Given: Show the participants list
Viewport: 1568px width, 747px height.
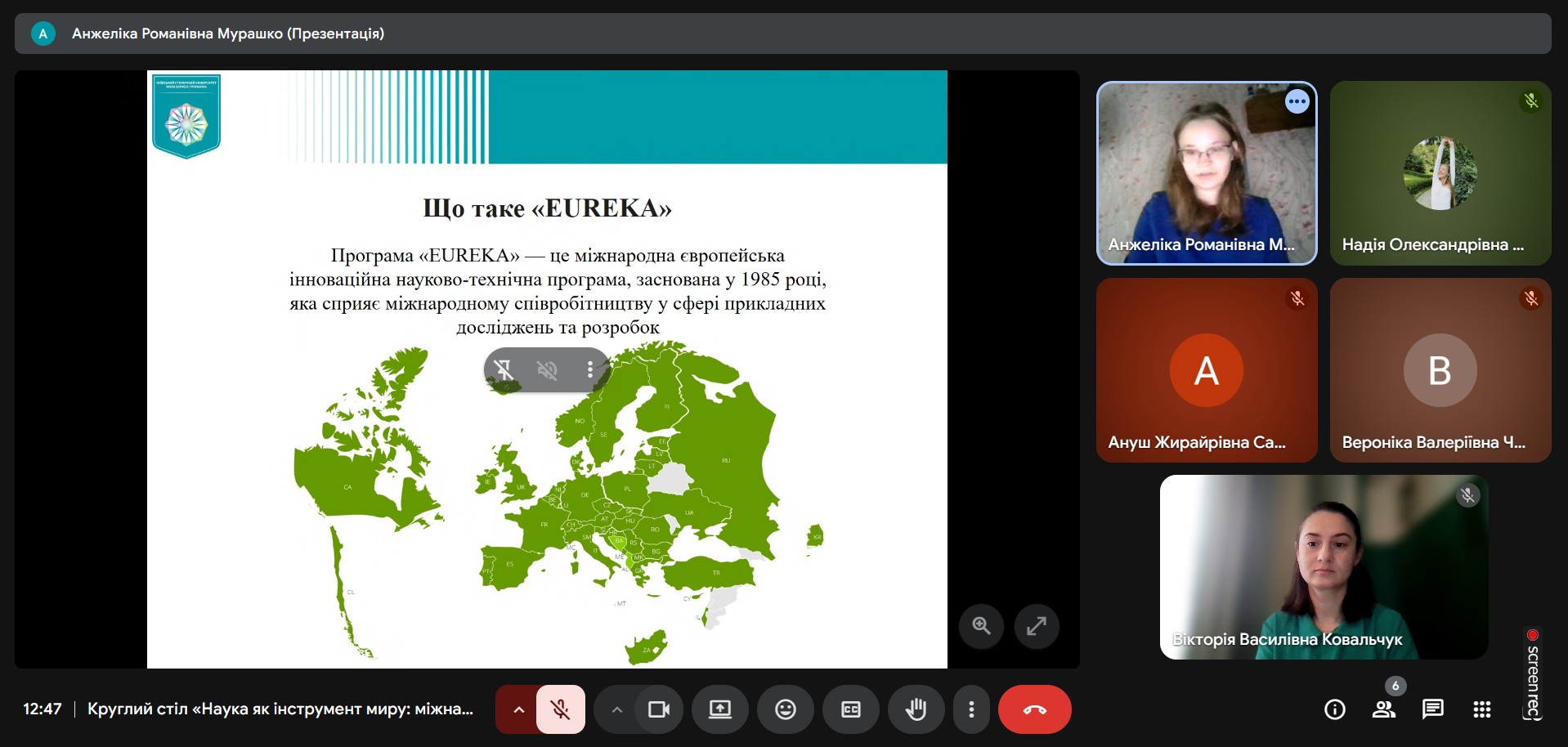Looking at the screenshot, I should pos(1383,709).
